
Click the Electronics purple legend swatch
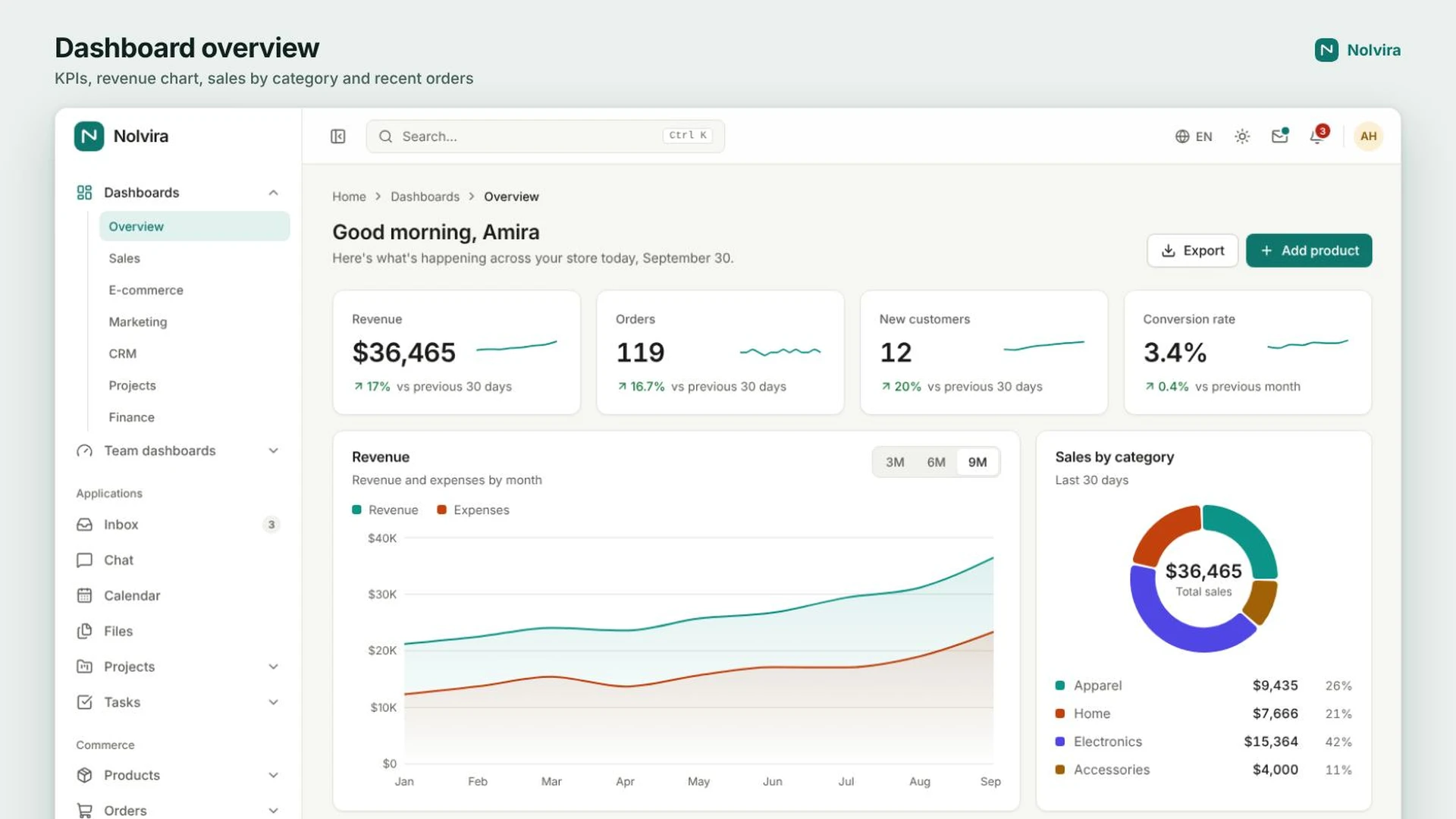[1060, 742]
